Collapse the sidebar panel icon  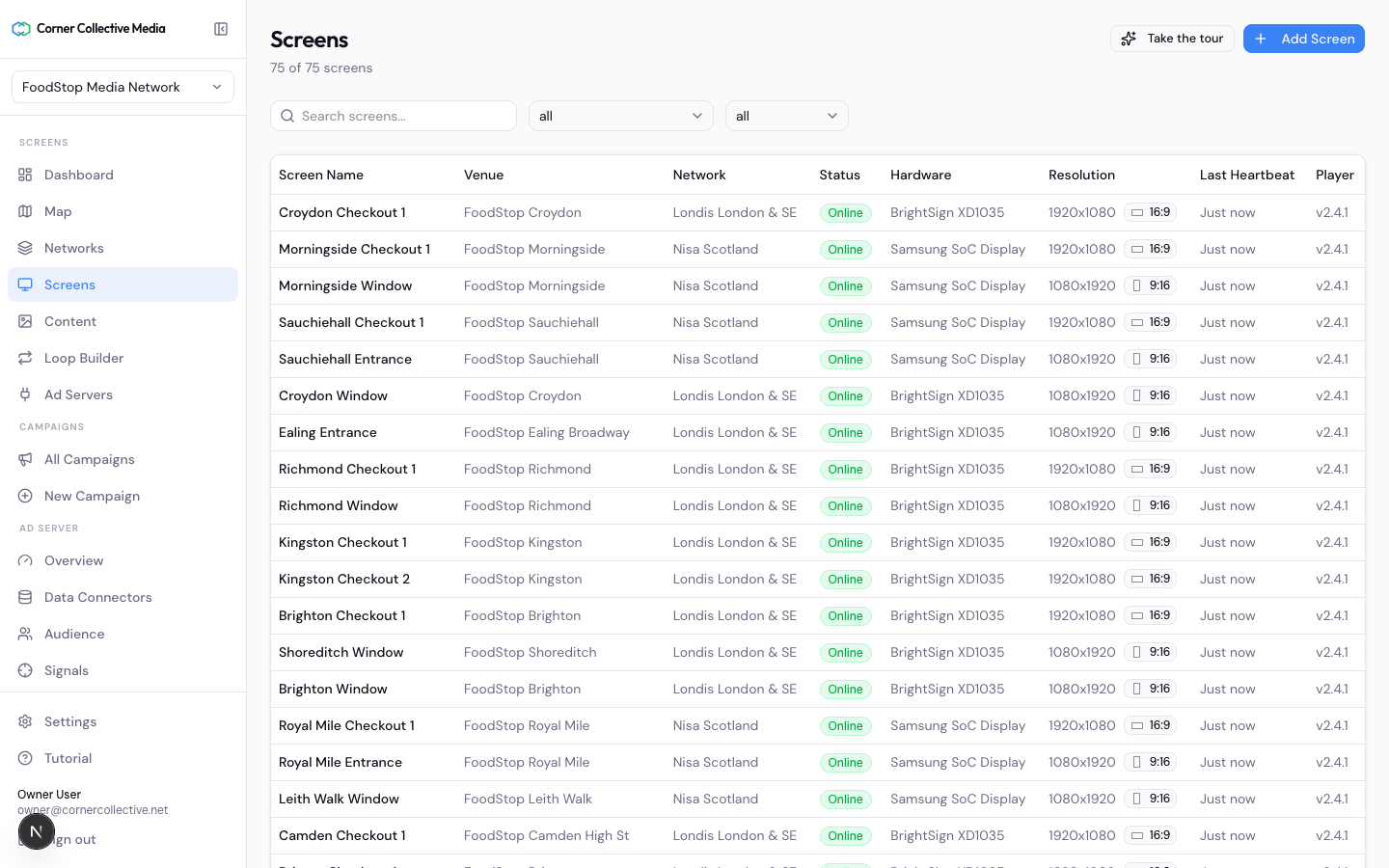[x=221, y=29]
